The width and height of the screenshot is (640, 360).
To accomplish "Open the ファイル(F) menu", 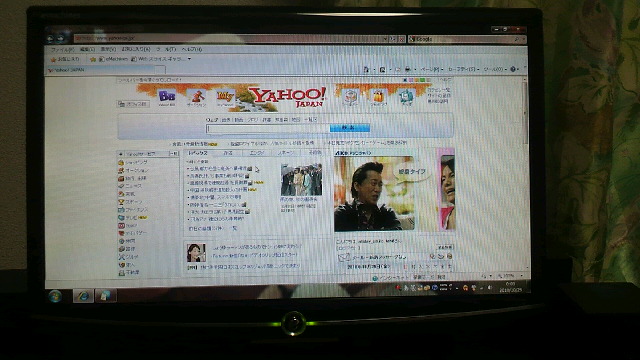I will click(x=62, y=49).
